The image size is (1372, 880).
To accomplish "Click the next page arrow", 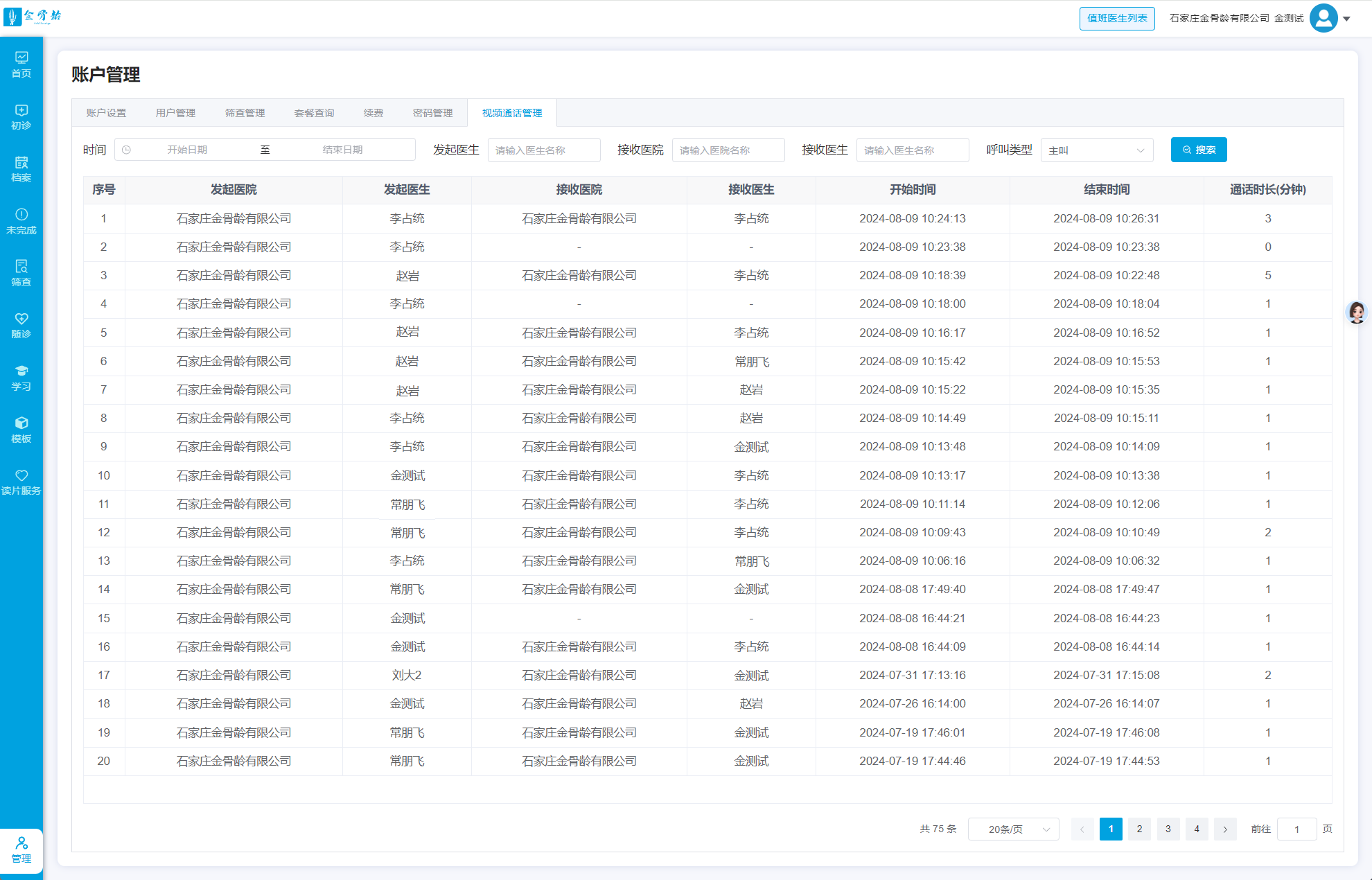I will pyautogui.click(x=1225, y=829).
